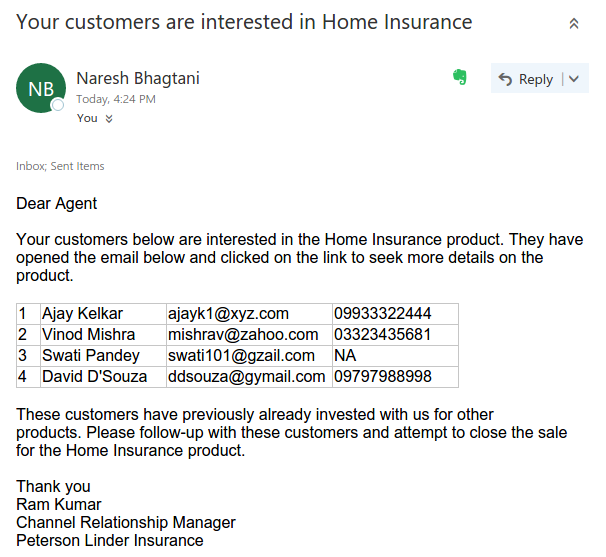Click phone number 09797988998
Image resolution: width=606 pixels, height=557 pixels.
[x=383, y=376]
